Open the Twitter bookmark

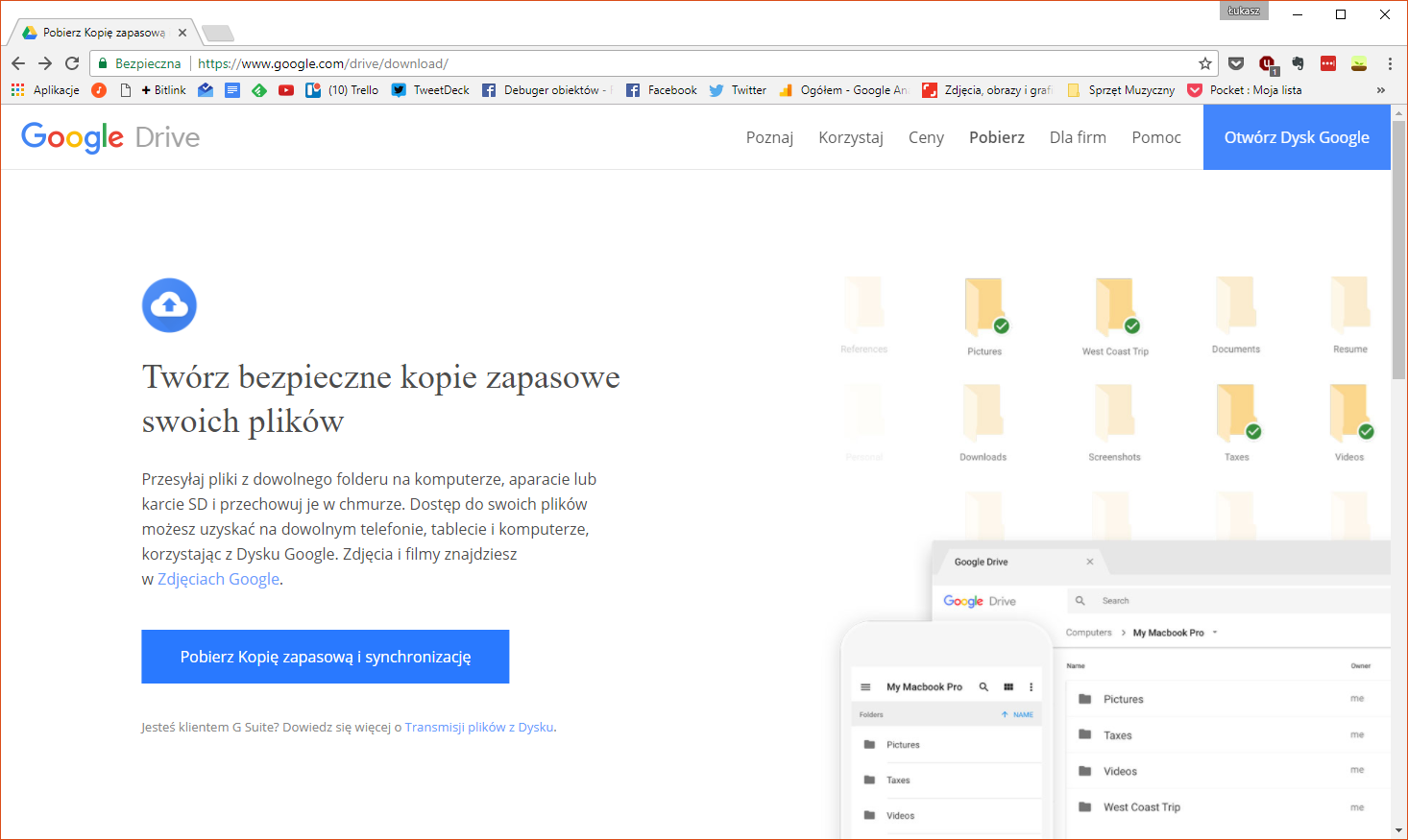pos(738,90)
